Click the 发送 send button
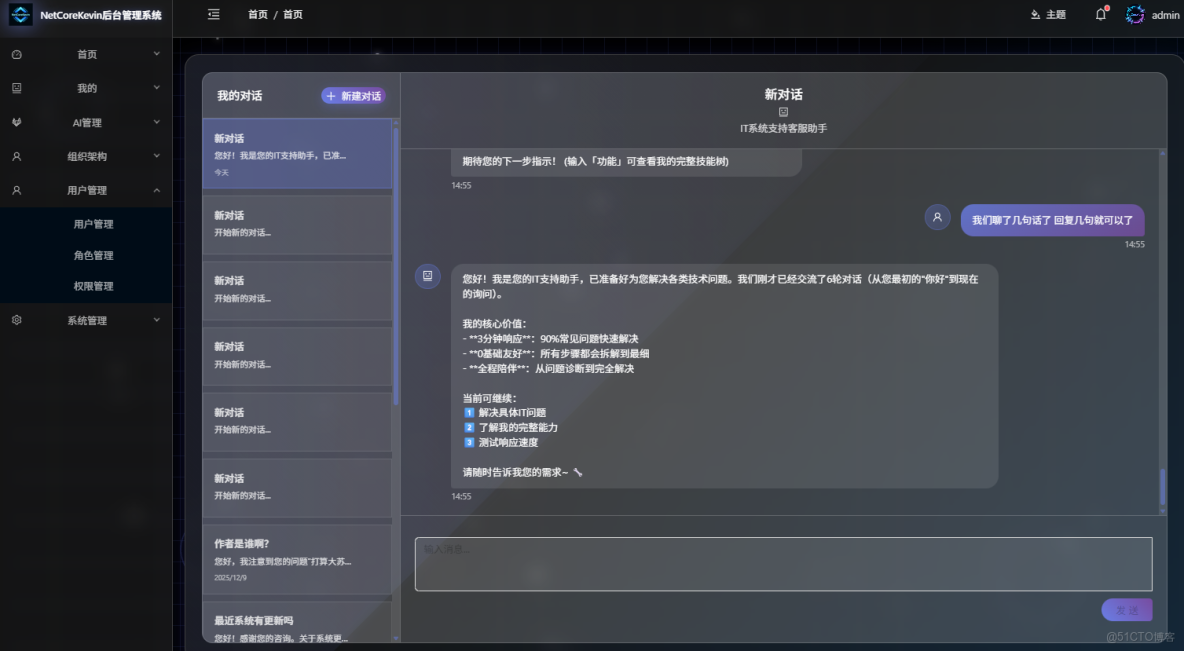This screenshot has width=1184, height=651. [x=1126, y=609]
